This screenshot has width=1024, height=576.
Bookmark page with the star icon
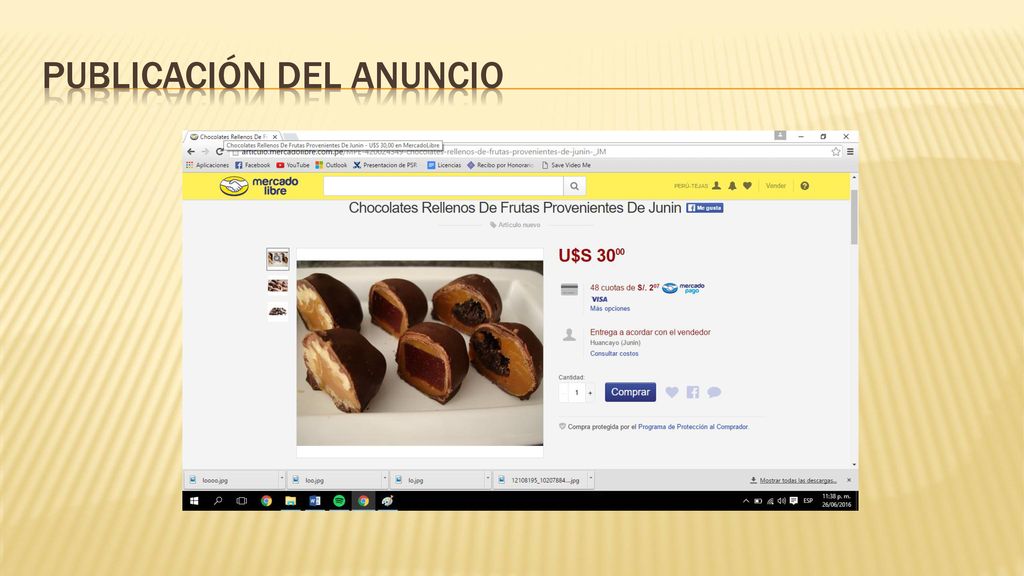click(836, 152)
